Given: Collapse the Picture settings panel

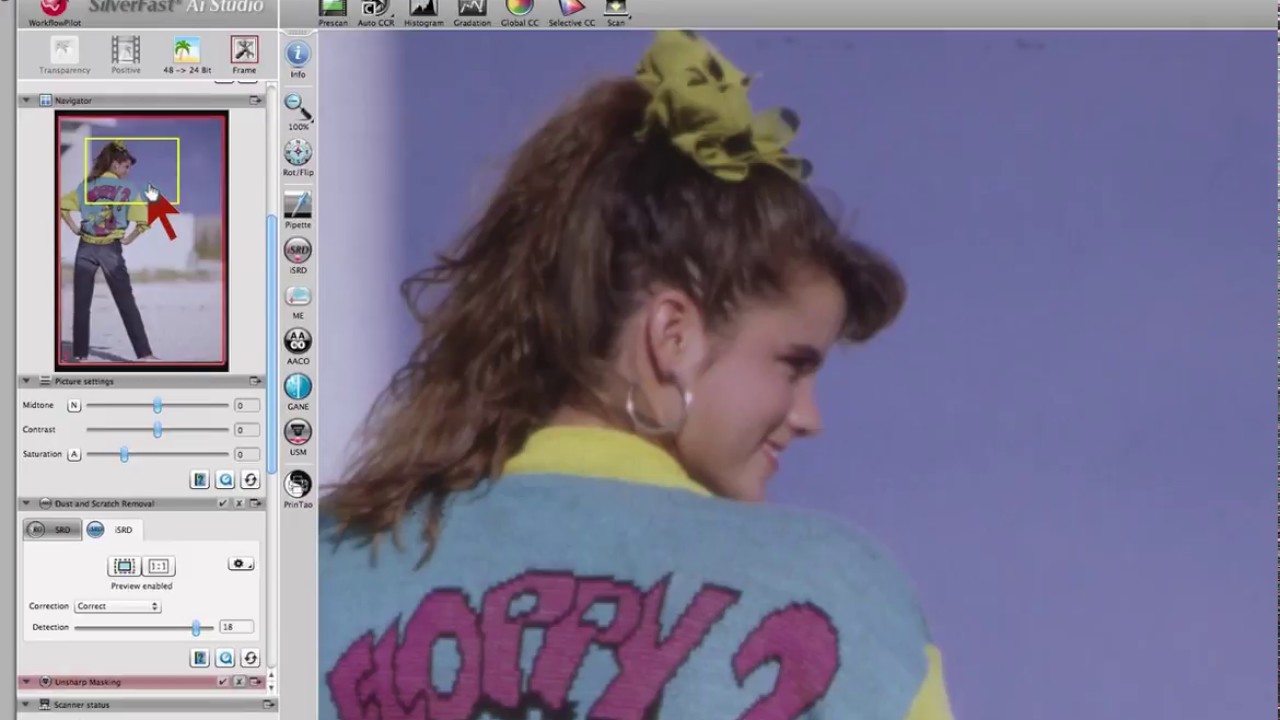Looking at the screenshot, I should [26, 381].
